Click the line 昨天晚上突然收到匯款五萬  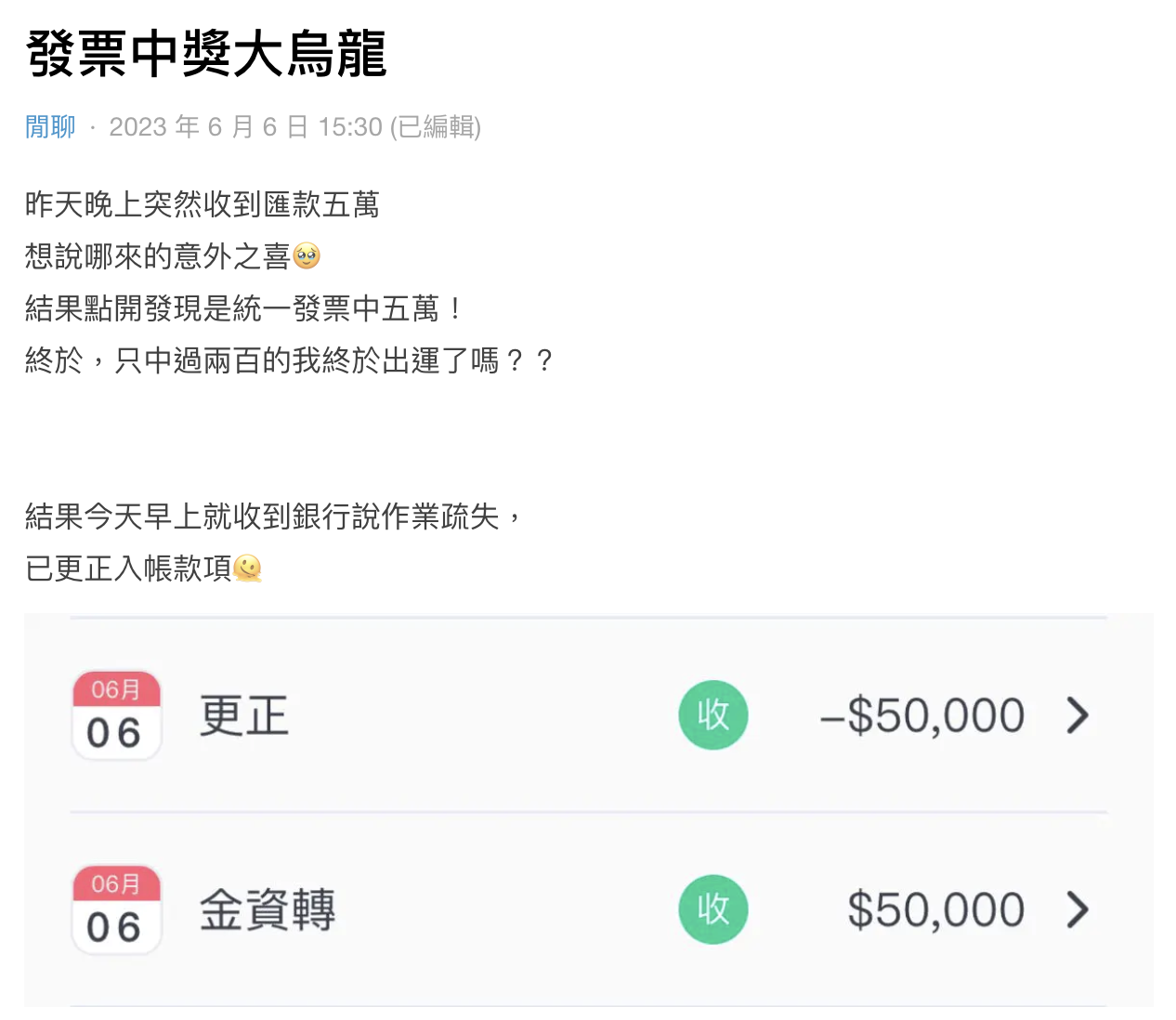[x=203, y=204]
